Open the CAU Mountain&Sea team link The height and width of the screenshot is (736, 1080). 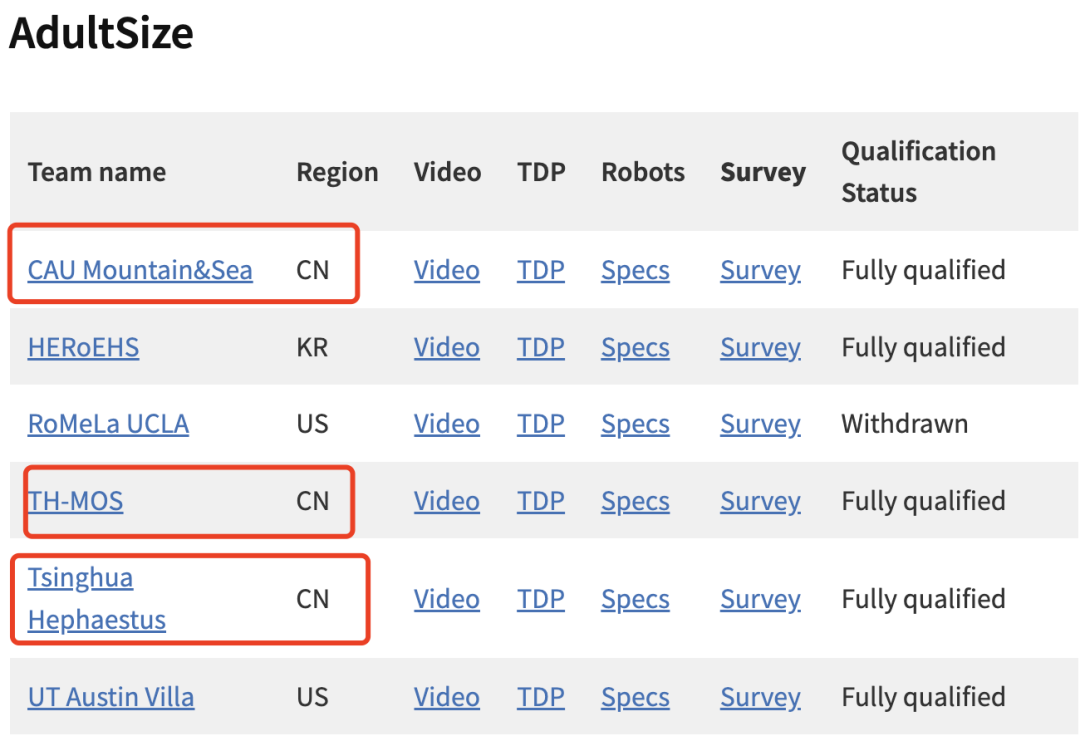coord(140,270)
